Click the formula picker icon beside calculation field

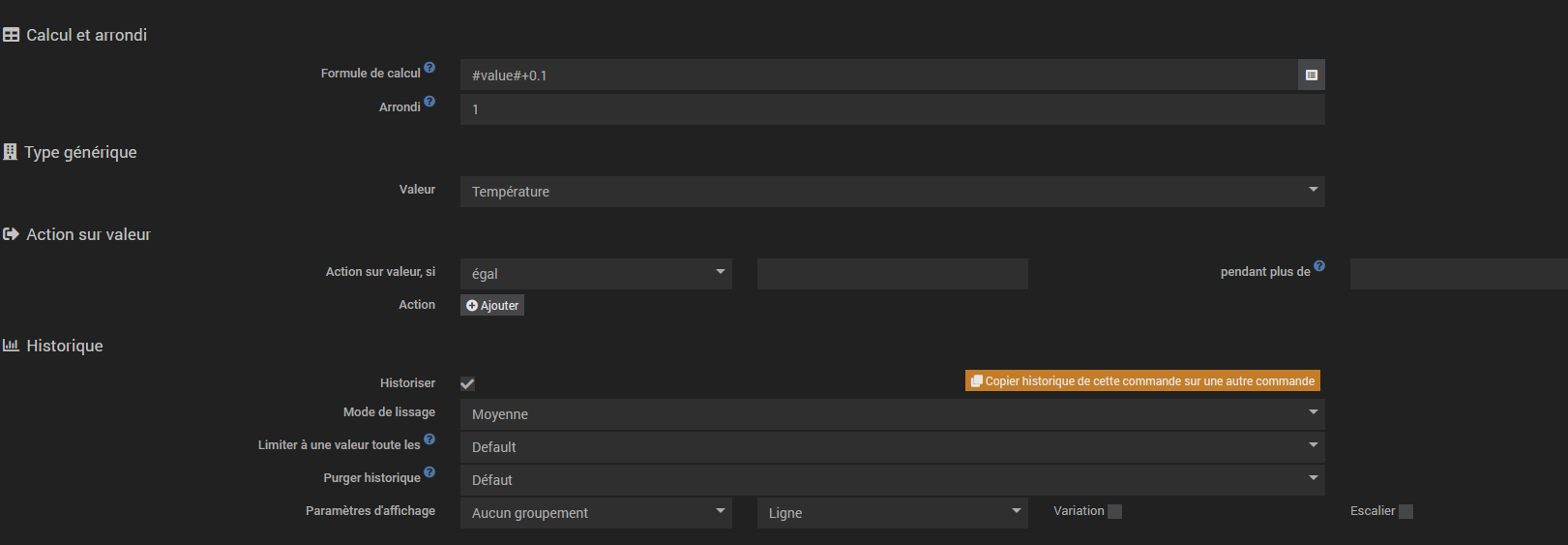click(1311, 76)
